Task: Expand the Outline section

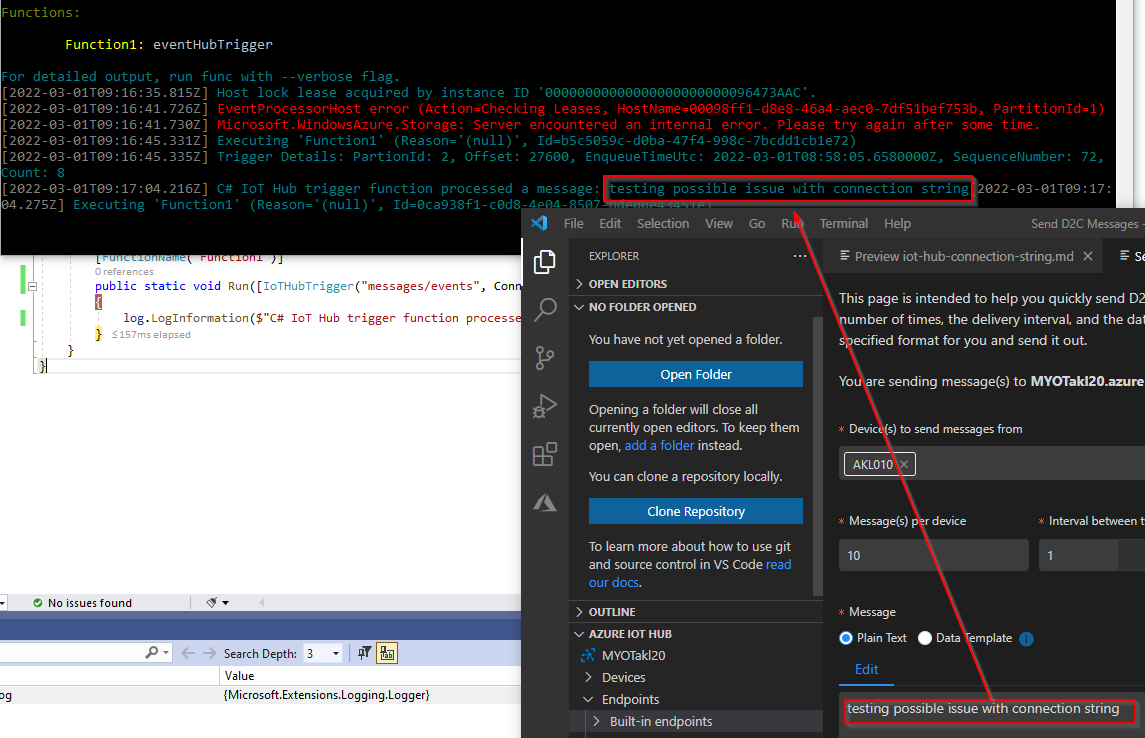Action: (580, 612)
